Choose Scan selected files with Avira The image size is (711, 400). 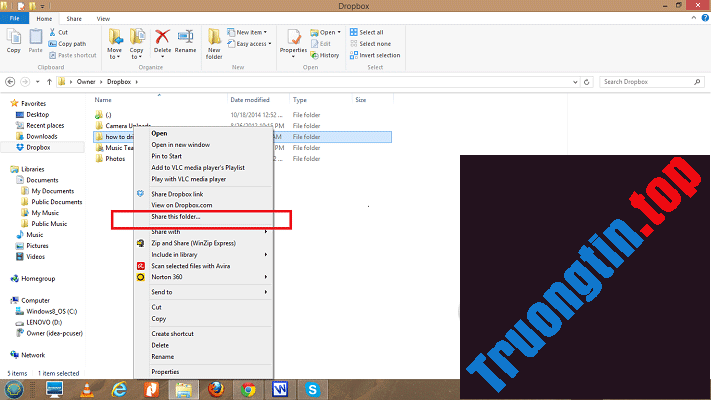(190, 266)
